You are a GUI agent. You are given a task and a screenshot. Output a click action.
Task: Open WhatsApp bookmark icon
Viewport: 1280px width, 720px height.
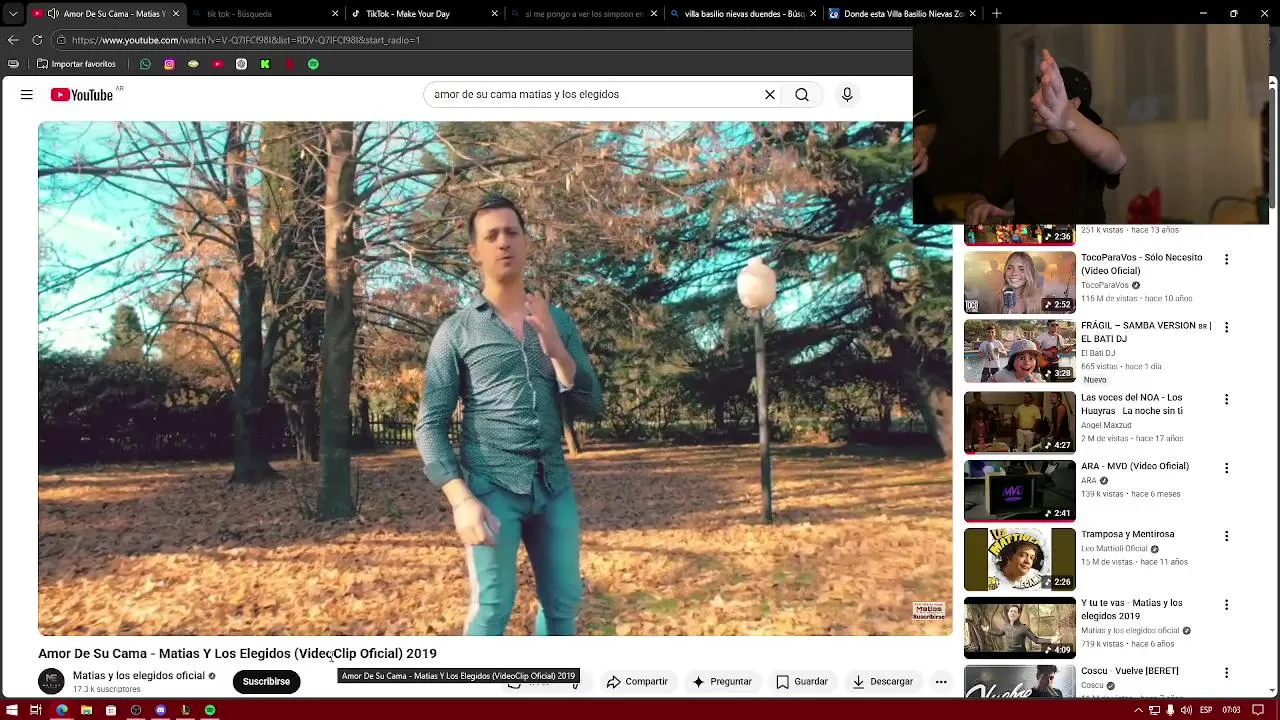[145, 64]
